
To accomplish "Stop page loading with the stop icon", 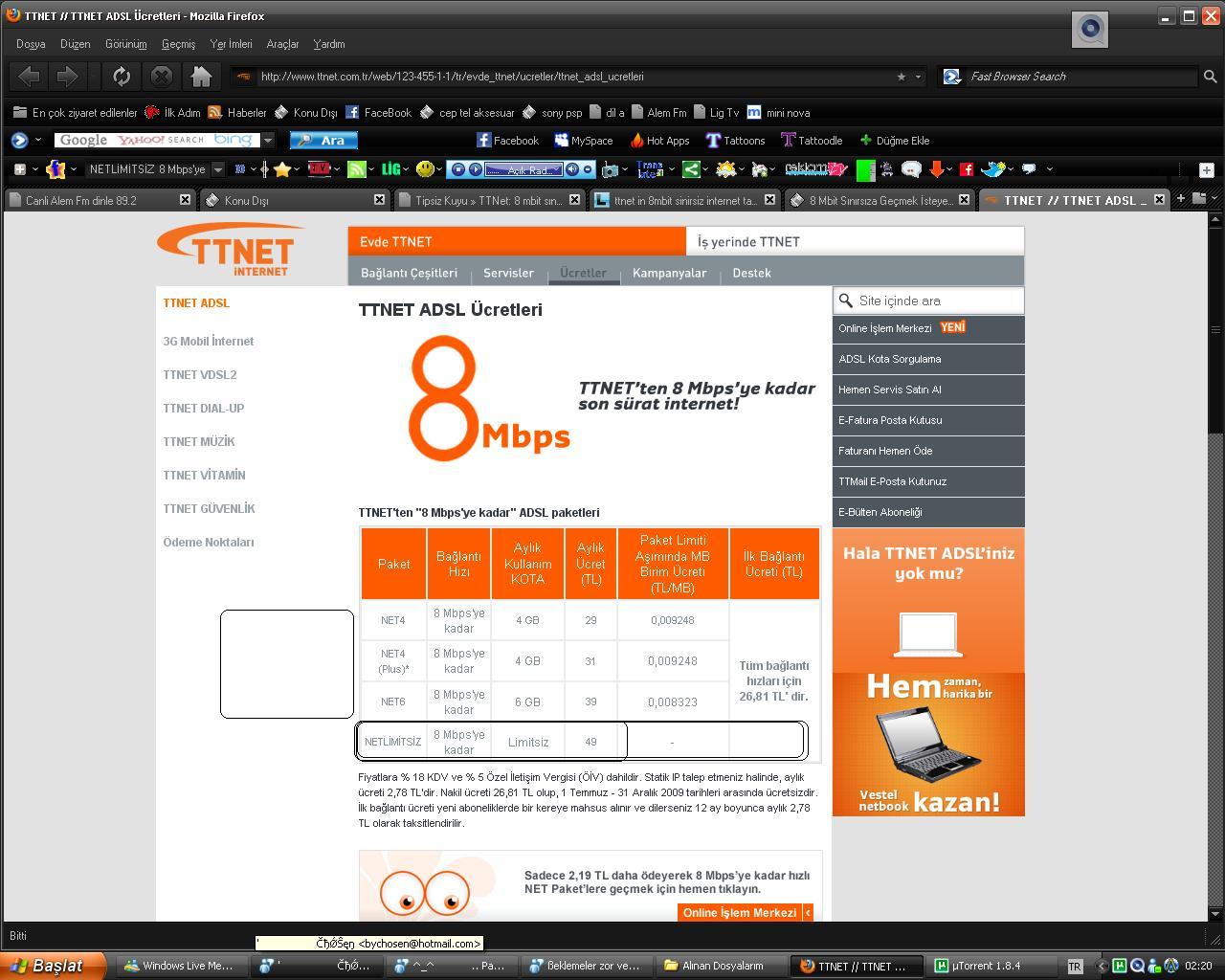I will 162,76.
